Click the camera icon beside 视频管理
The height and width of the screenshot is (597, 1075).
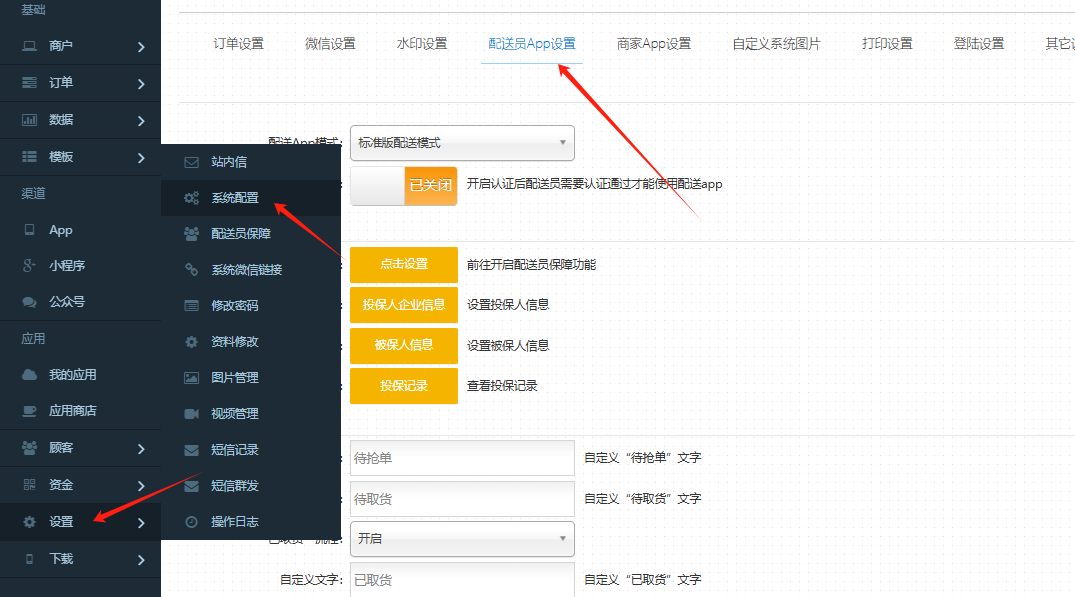191,414
